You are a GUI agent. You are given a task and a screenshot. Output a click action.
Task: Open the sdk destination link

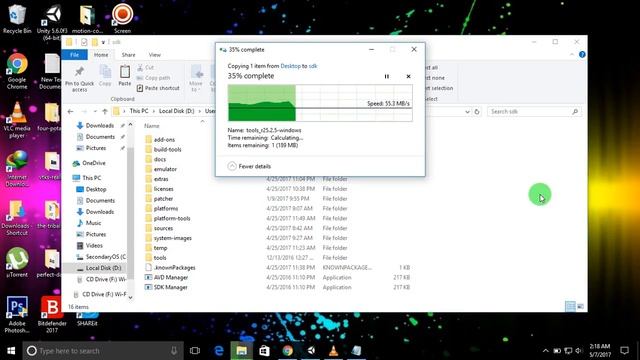313,66
